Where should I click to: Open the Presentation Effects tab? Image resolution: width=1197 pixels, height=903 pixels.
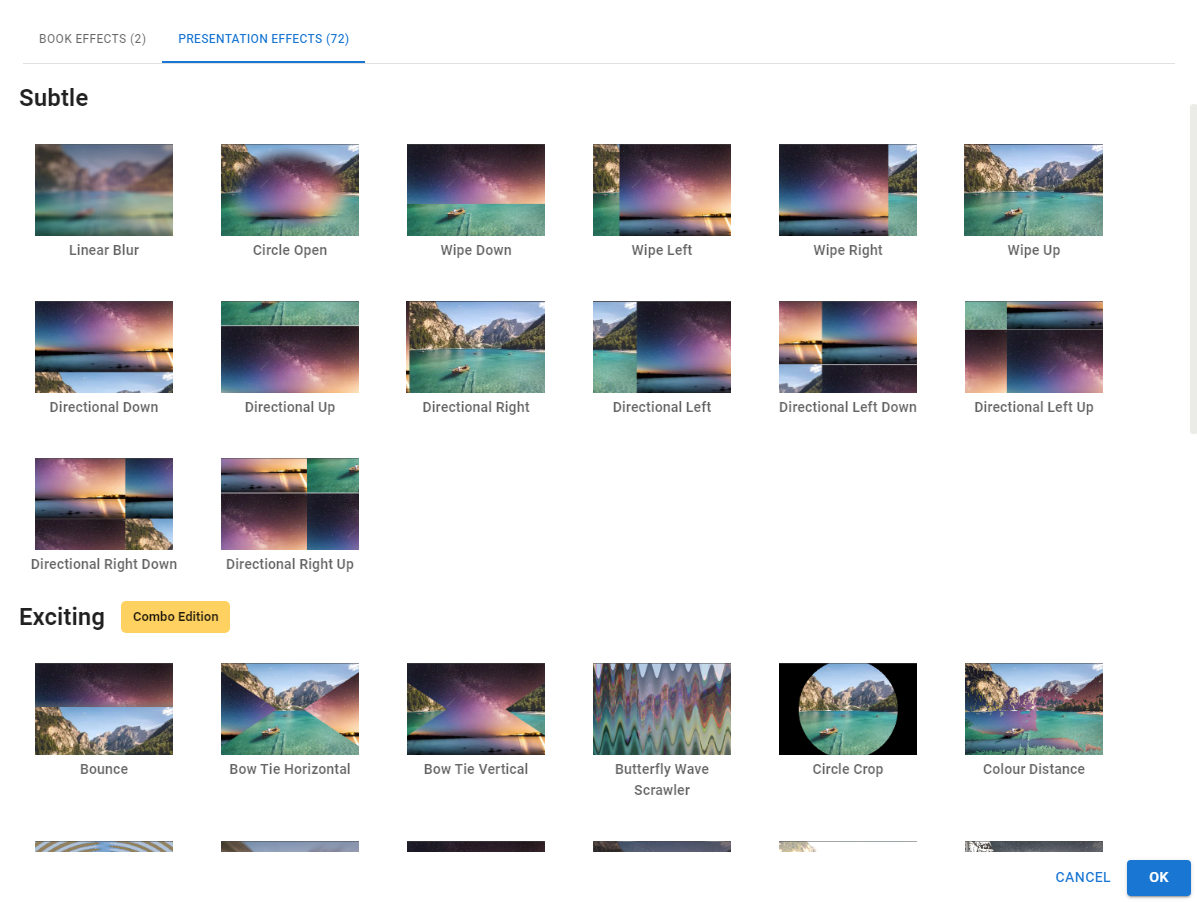[263, 39]
